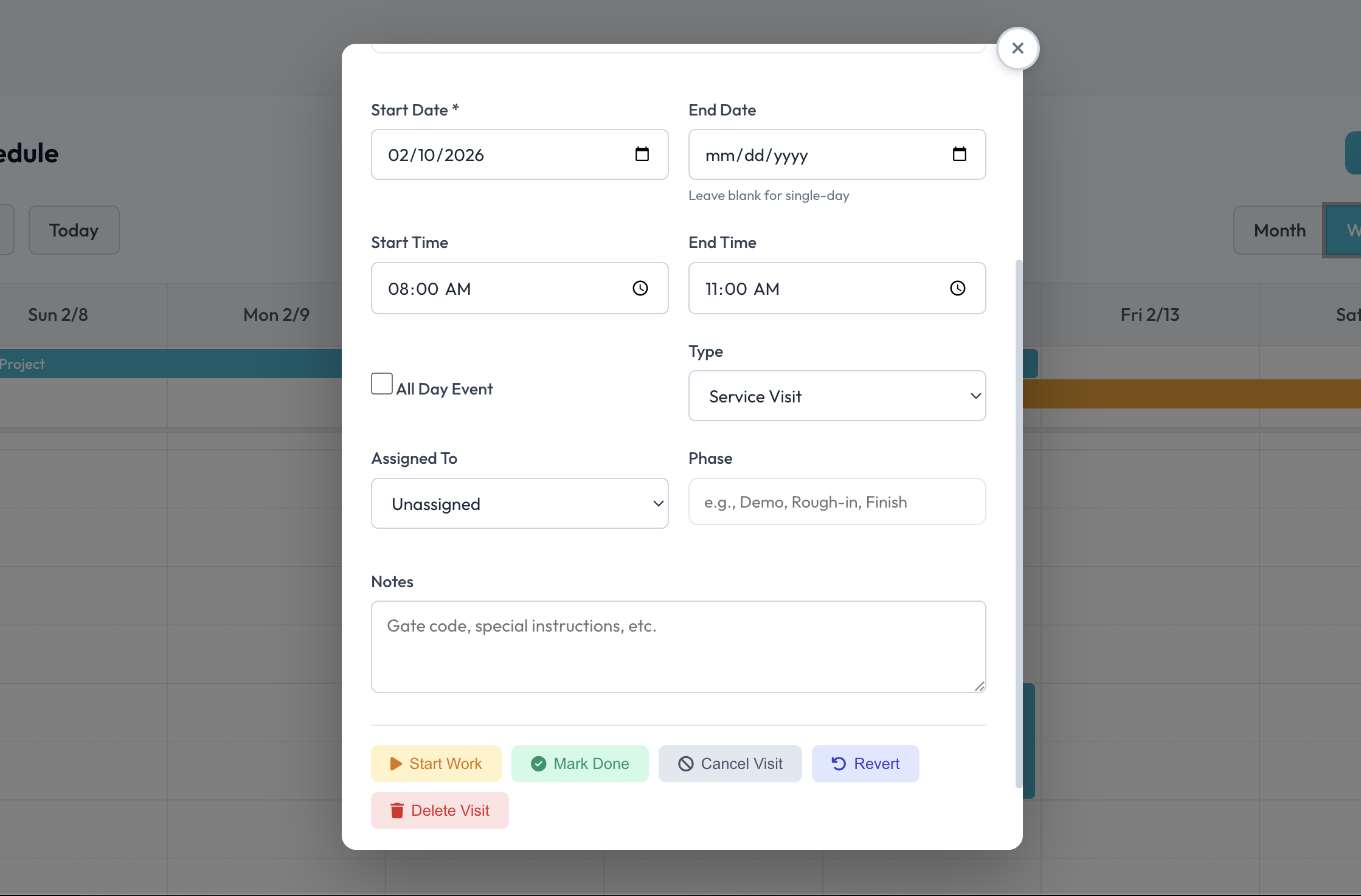
Task: Expand the Service Visit chevron
Action: tap(975, 396)
